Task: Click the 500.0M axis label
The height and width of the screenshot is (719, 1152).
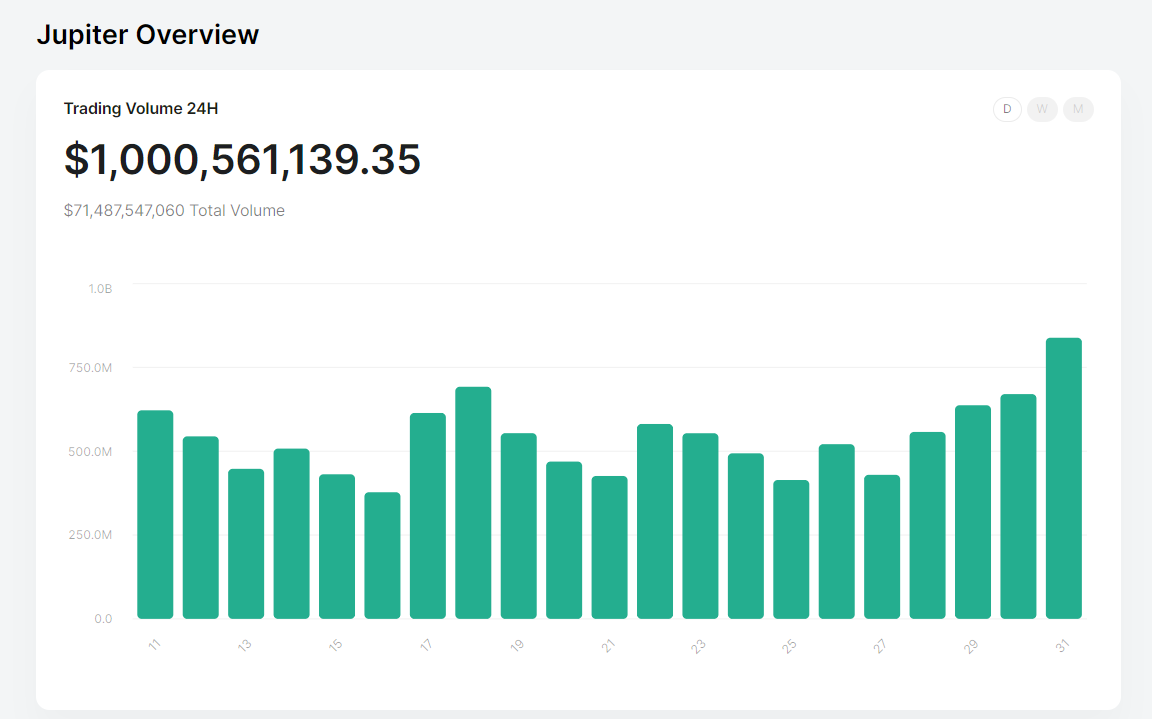Action: point(90,452)
